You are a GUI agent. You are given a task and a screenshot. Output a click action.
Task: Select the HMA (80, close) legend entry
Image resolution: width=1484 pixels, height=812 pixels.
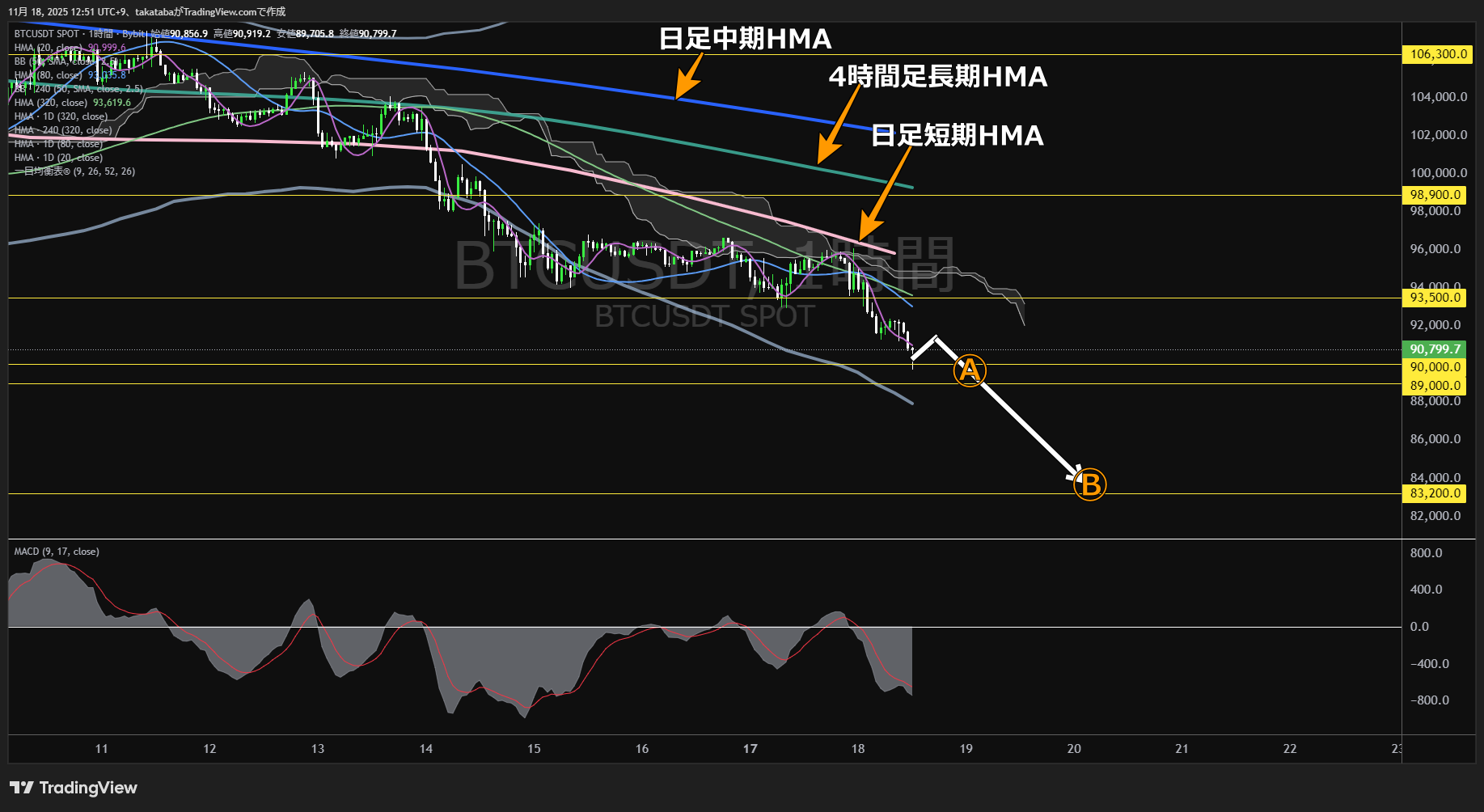pyautogui.click(x=49, y=75)
